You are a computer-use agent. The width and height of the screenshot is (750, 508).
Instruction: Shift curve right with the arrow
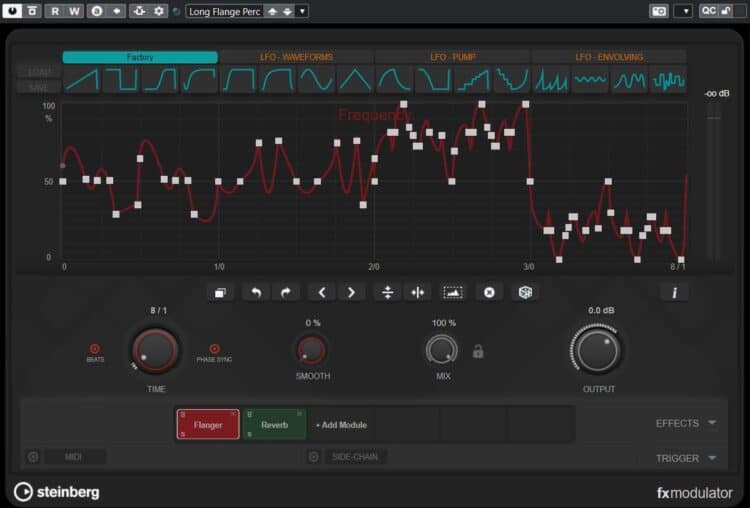351,292
